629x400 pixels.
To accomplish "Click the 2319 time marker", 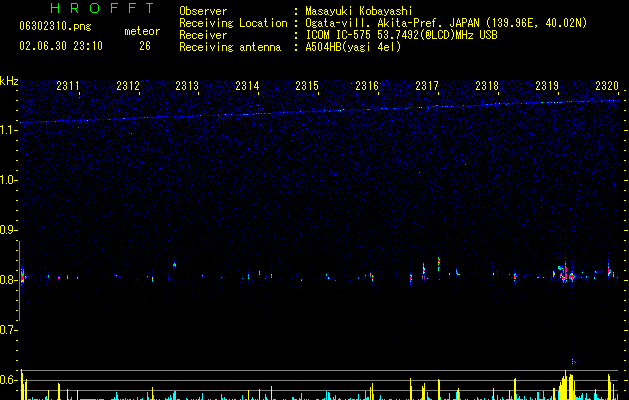I will click(547, 86).
